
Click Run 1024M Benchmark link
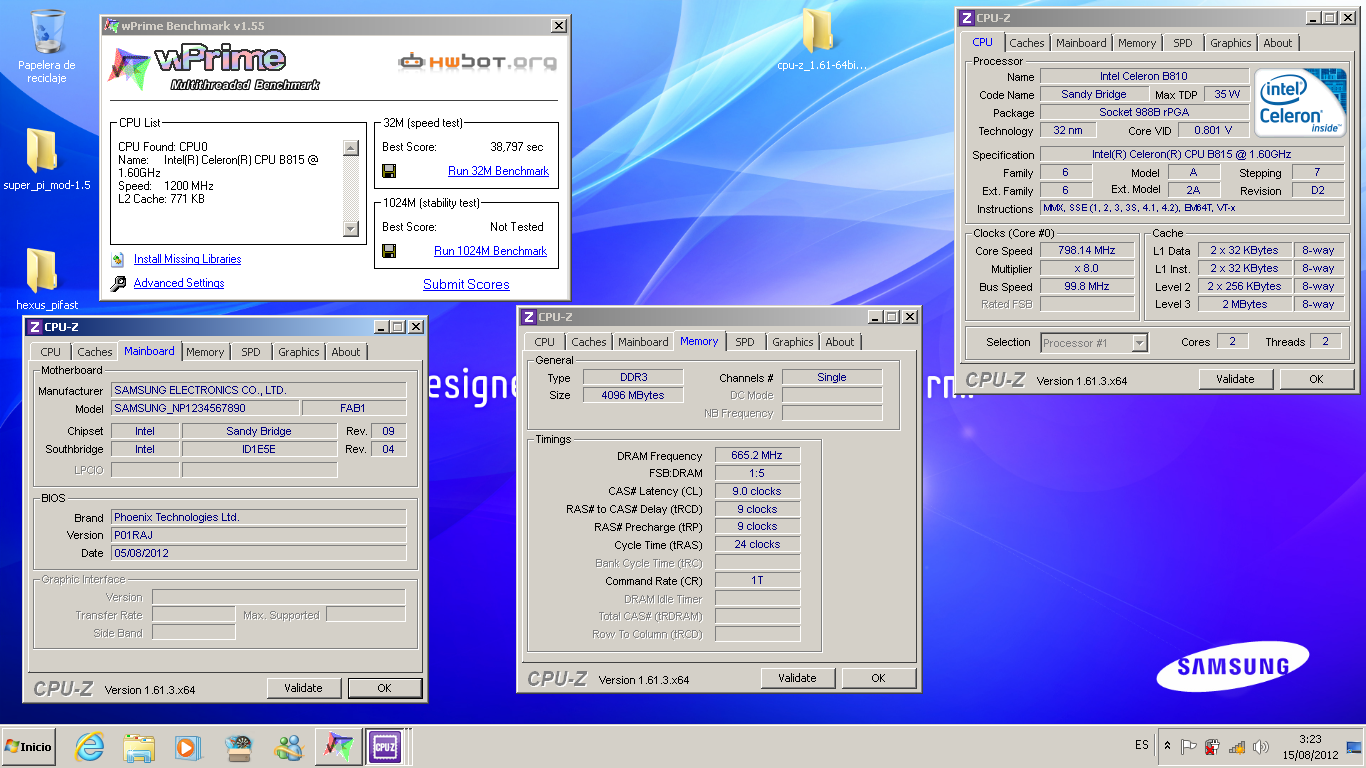pos(490,251)
